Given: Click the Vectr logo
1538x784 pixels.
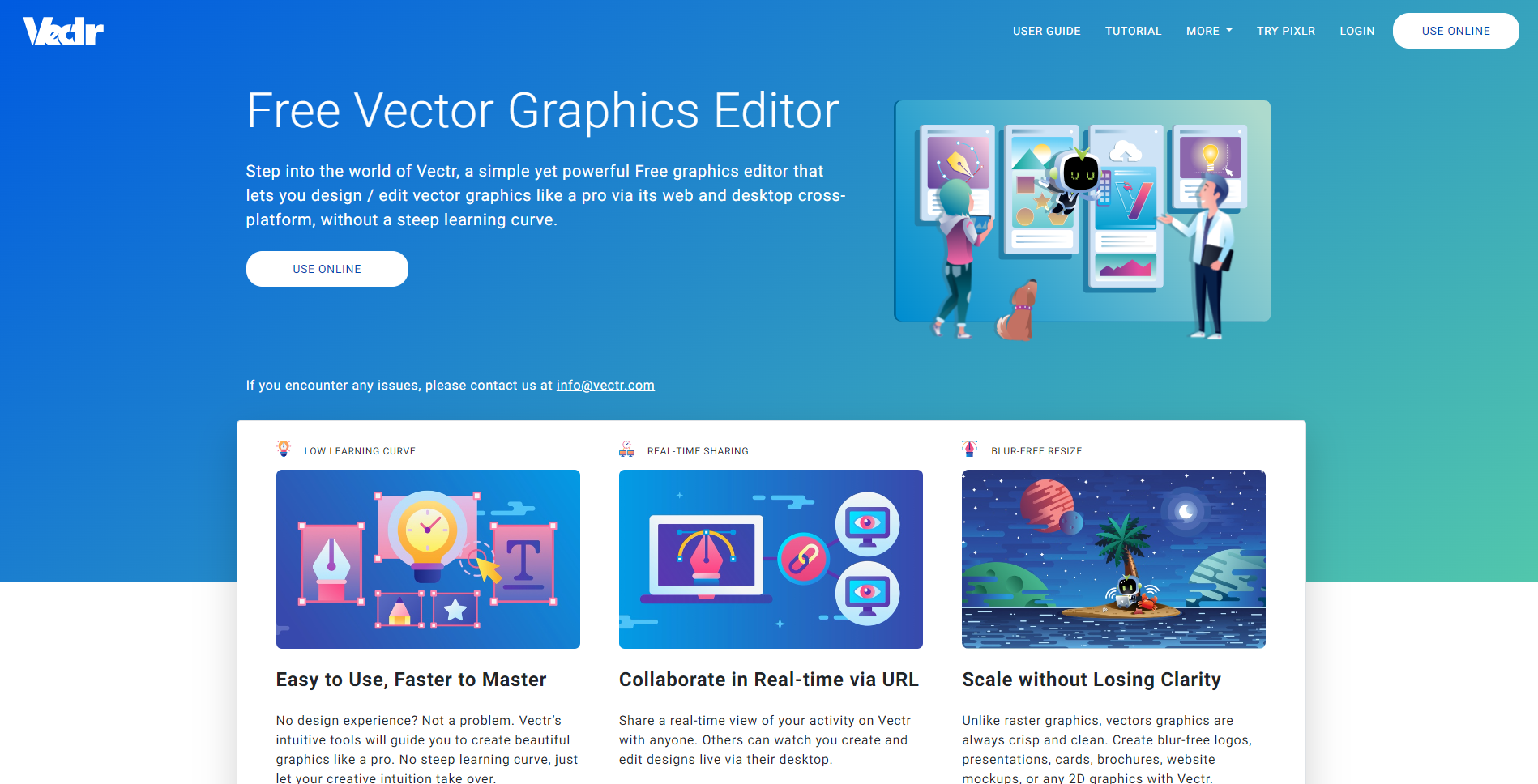Looking at the screenshot, I should [x=63, y=32].
